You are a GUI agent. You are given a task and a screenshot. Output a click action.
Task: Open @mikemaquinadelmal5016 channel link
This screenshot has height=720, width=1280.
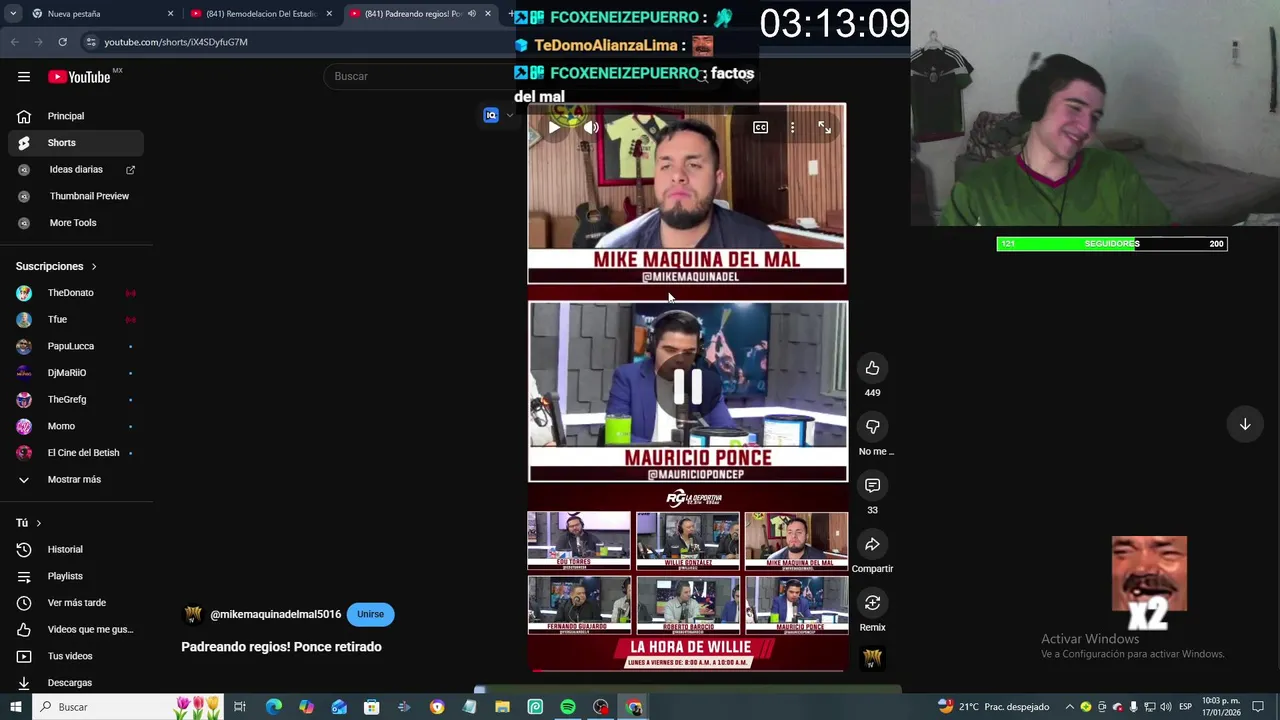pyautogui.click(x=275, y=614)
